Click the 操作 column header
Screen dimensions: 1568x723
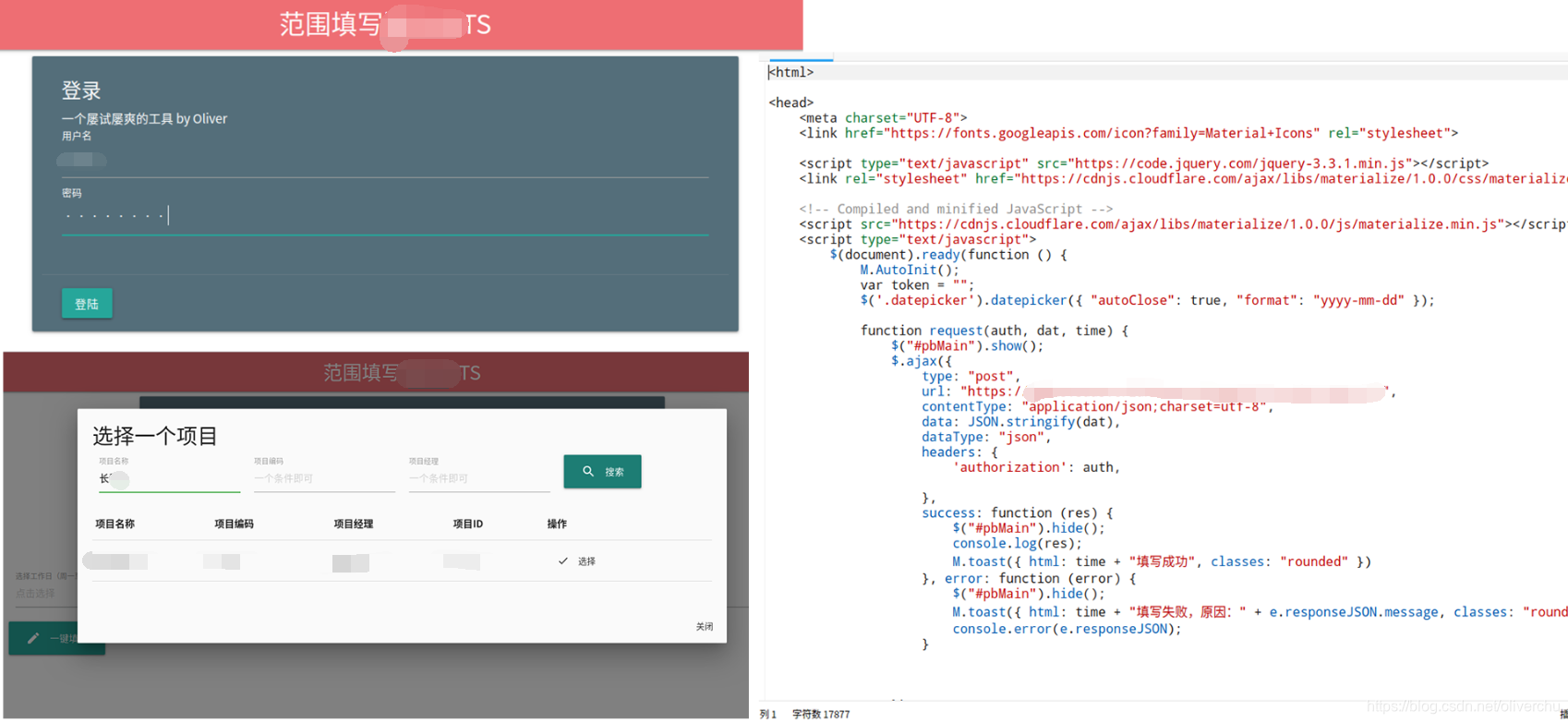pyautogui.click(x=557, y=524)
